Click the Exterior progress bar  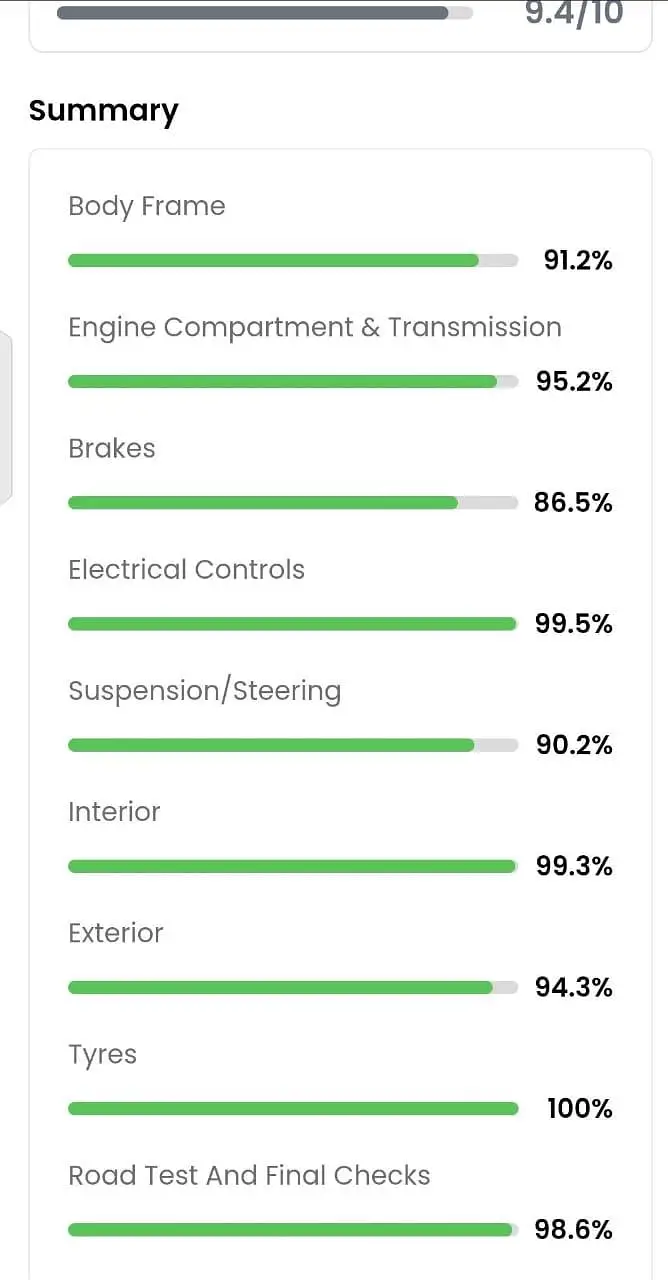(292, 988)
